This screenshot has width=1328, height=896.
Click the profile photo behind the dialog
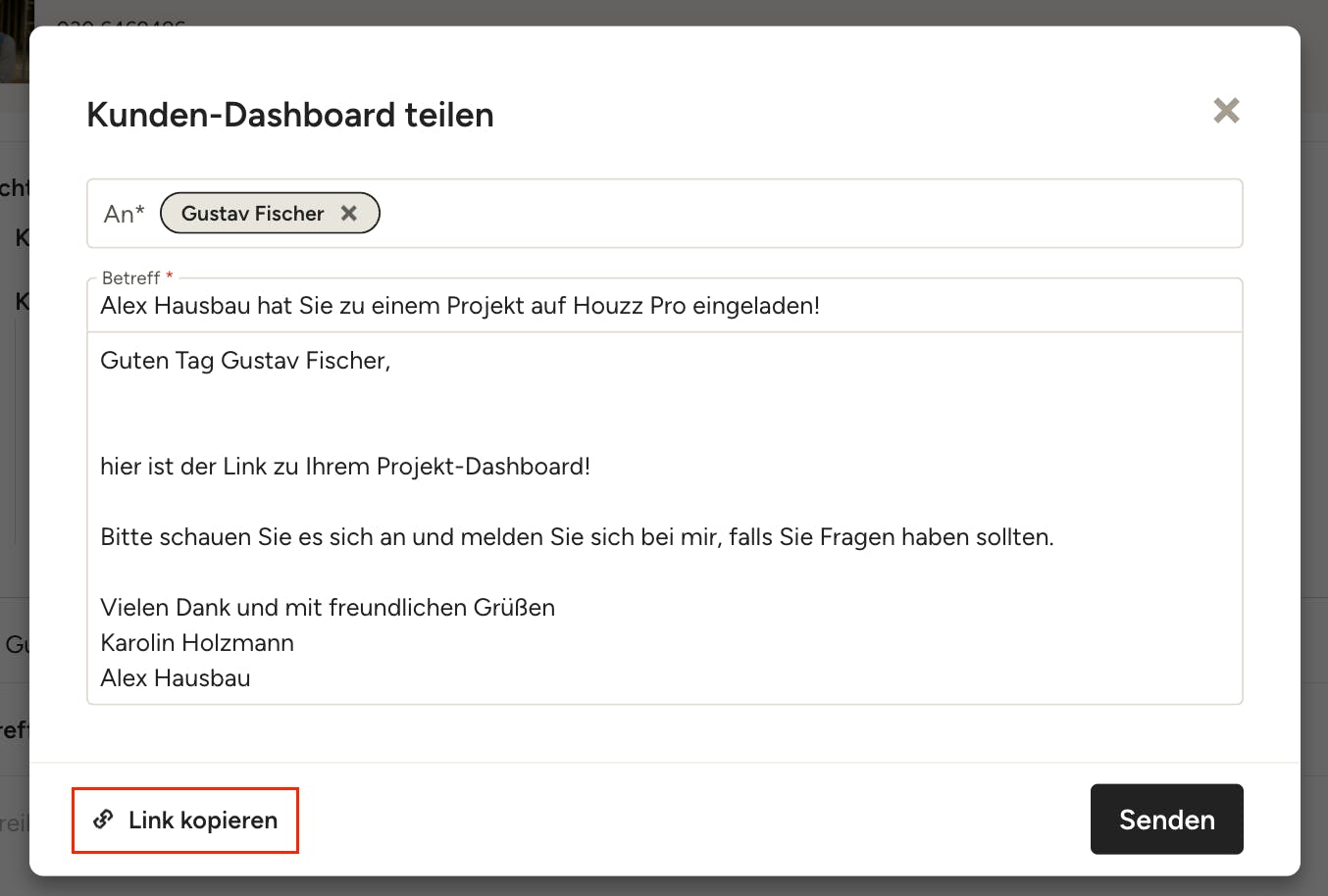click(x=16, y=39)
